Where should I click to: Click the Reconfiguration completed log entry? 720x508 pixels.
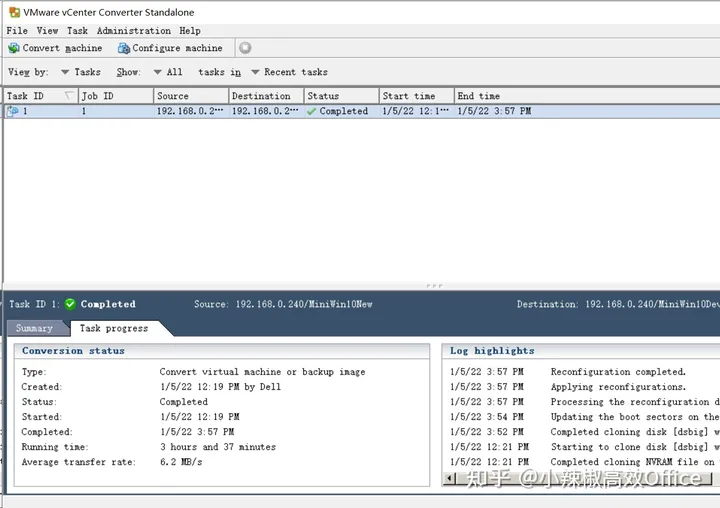pyautogui.click(x=618, y=372)
